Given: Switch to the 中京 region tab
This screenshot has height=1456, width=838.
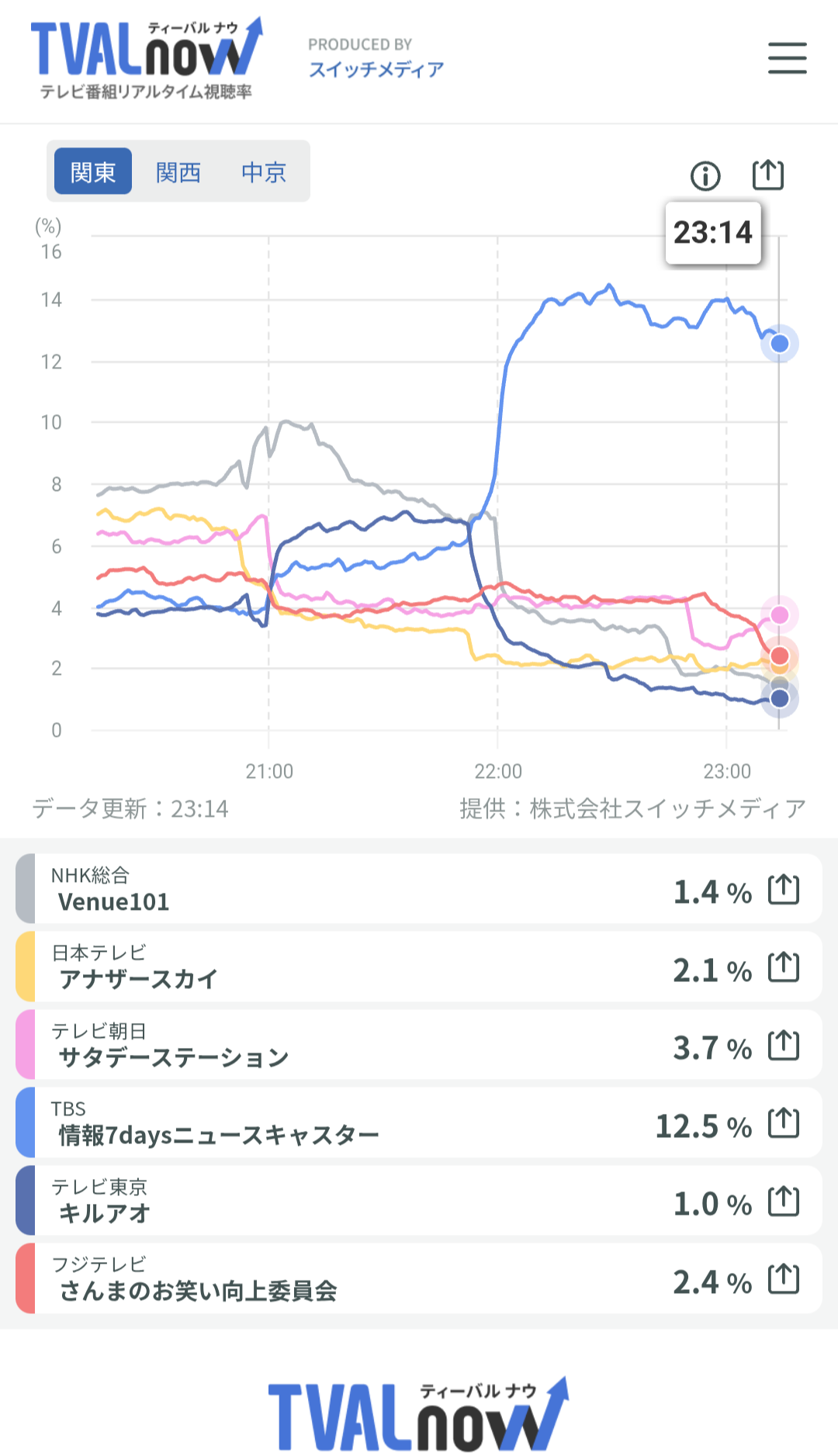Looking at the screenshot, I should coord(264,171).
